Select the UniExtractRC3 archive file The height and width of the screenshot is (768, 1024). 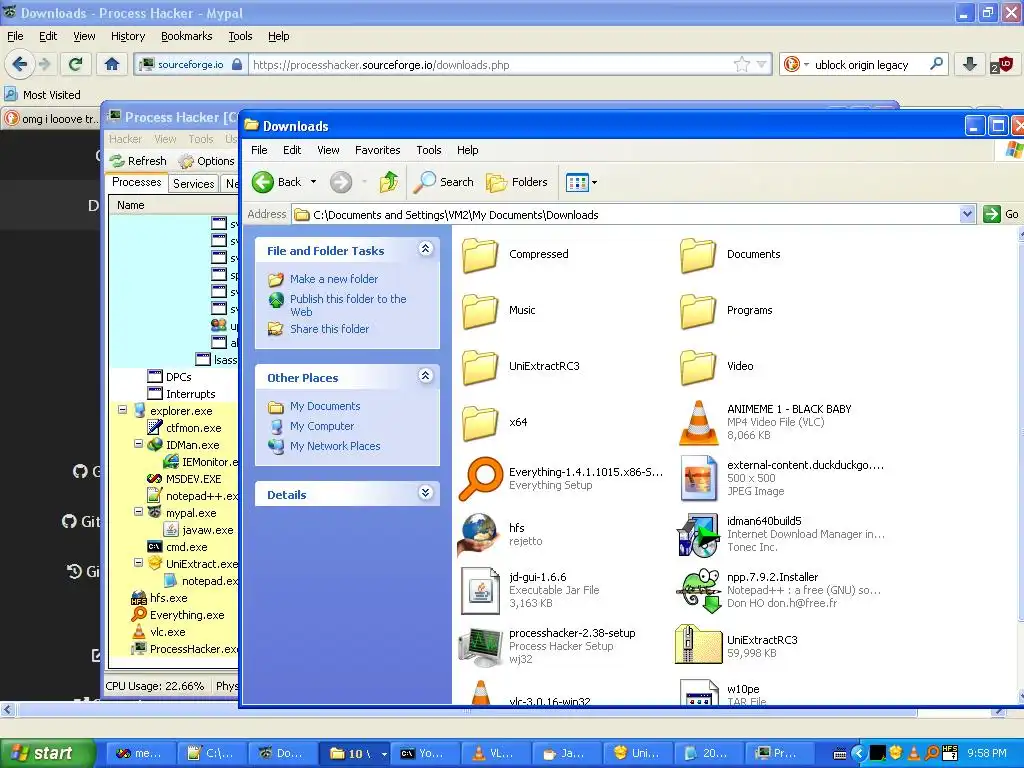737,646
